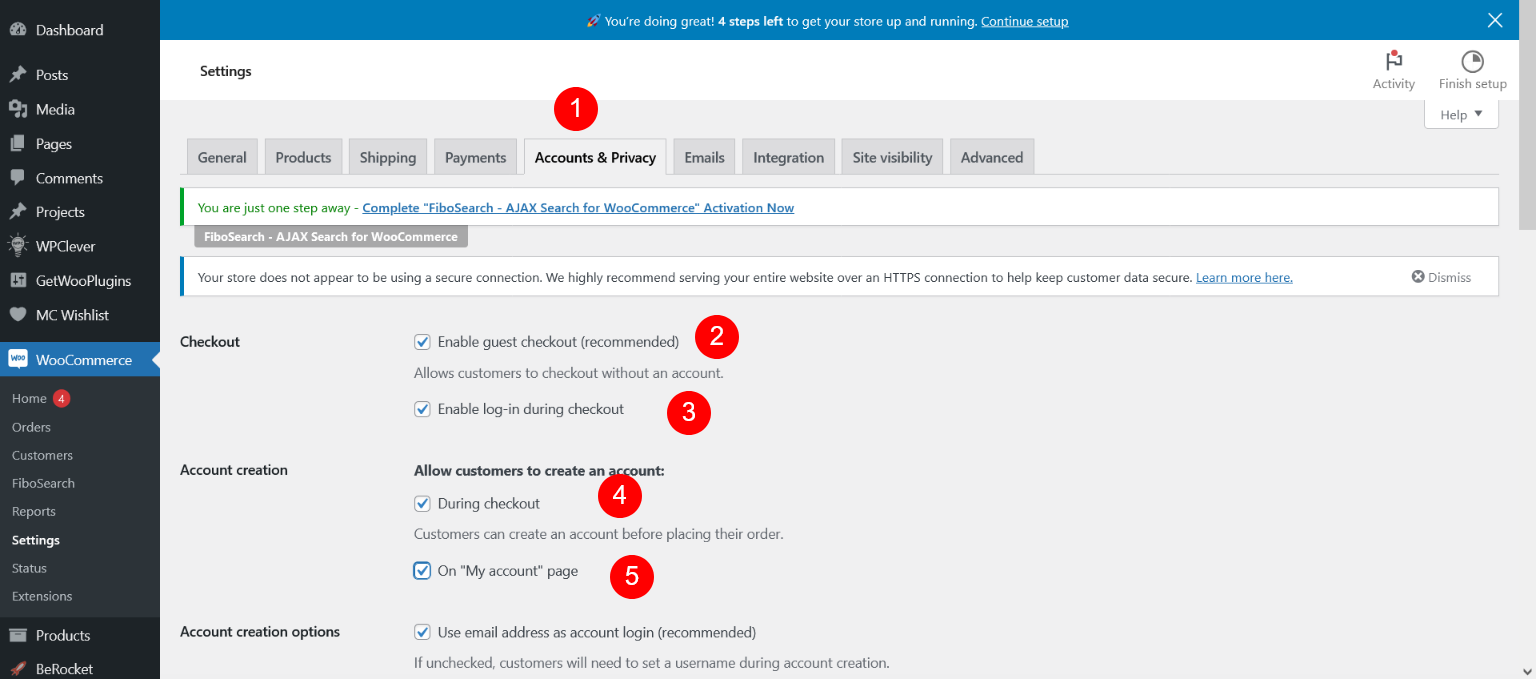The width and height of the screenshot is (1536, 679).
Task: Open FiboSearch in WooCommerce submenu
Action: point(43,483)
